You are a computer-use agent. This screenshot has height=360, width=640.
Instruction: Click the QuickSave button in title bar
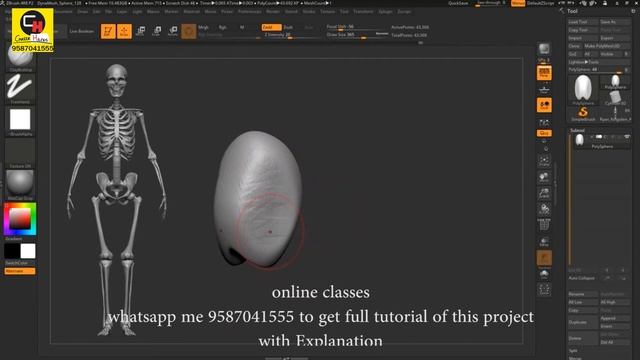[458, 3]
